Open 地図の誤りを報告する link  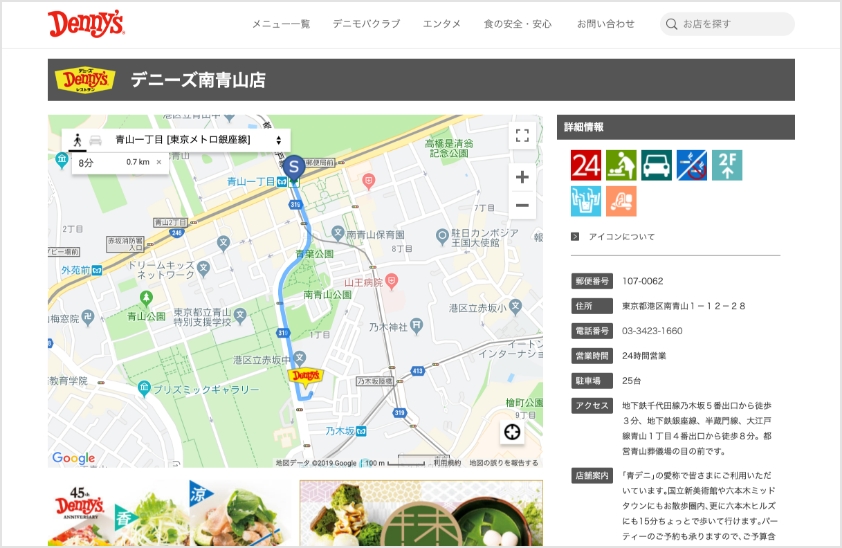[x=504, y=463]
